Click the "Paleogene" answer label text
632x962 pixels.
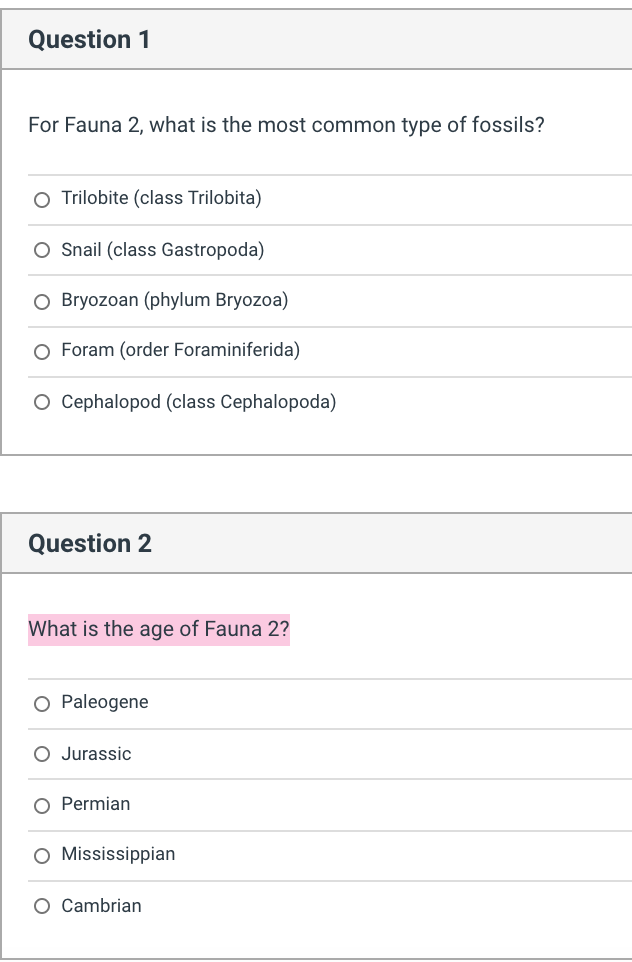pyautogui.click(x=105, y=702)
